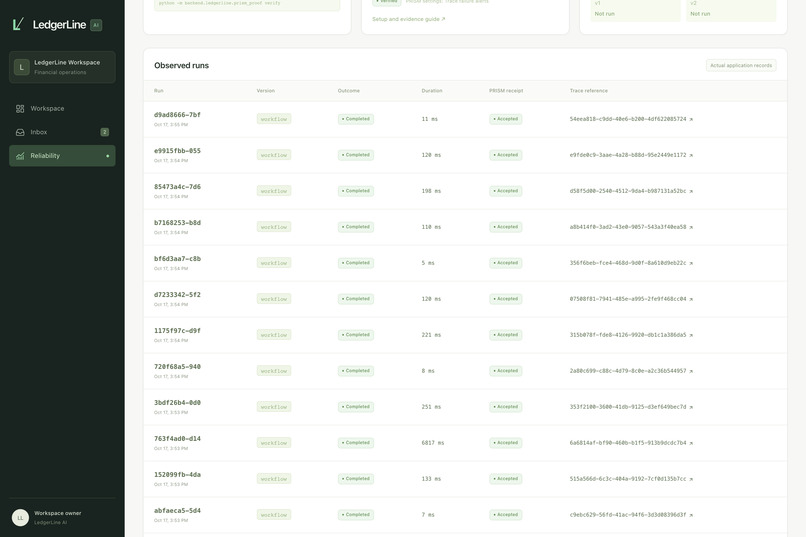
Task: Click the Inbox tray icon
Action: [20, 132]
